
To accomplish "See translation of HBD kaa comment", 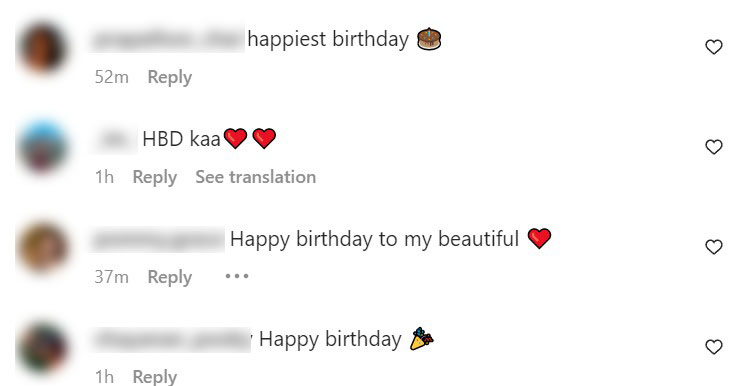I will point(256,177).
